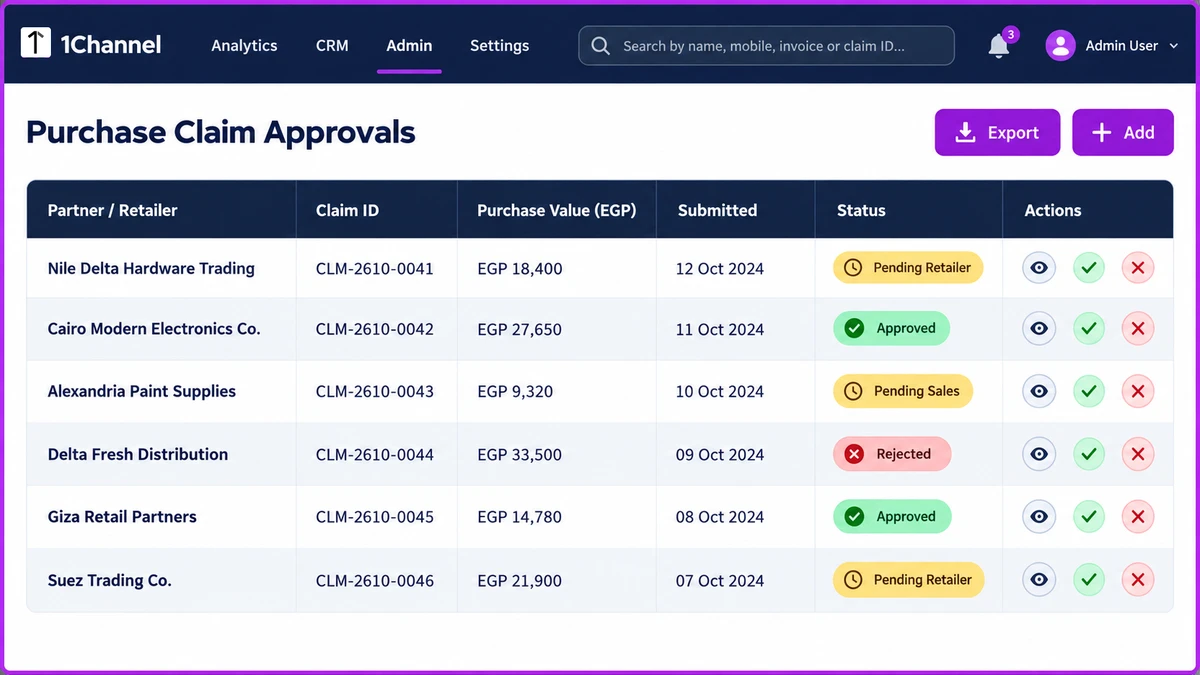
Task: Click claim ID CLM-2610-0046
Action: point(375,580)
